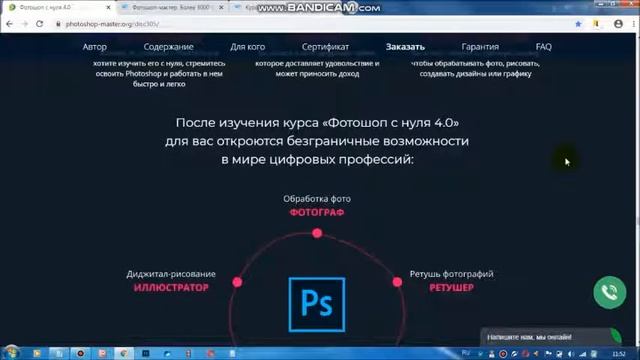Click the RU language indicator

pyautogui.click(x=466, y=353)
